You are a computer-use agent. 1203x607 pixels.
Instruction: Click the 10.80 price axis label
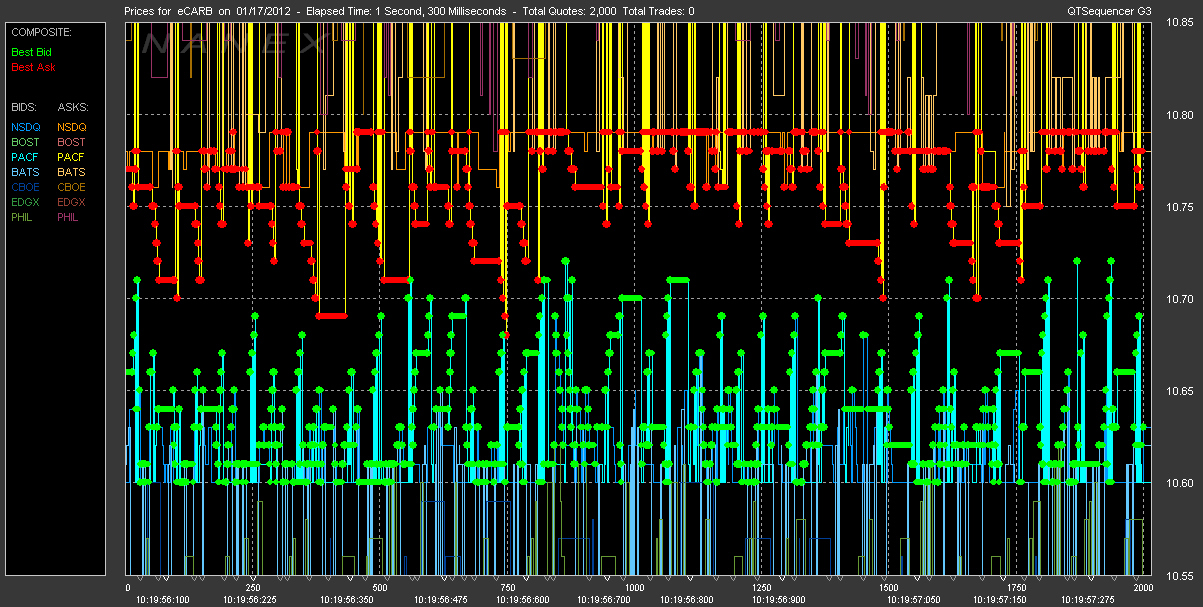click(1179, 114)
